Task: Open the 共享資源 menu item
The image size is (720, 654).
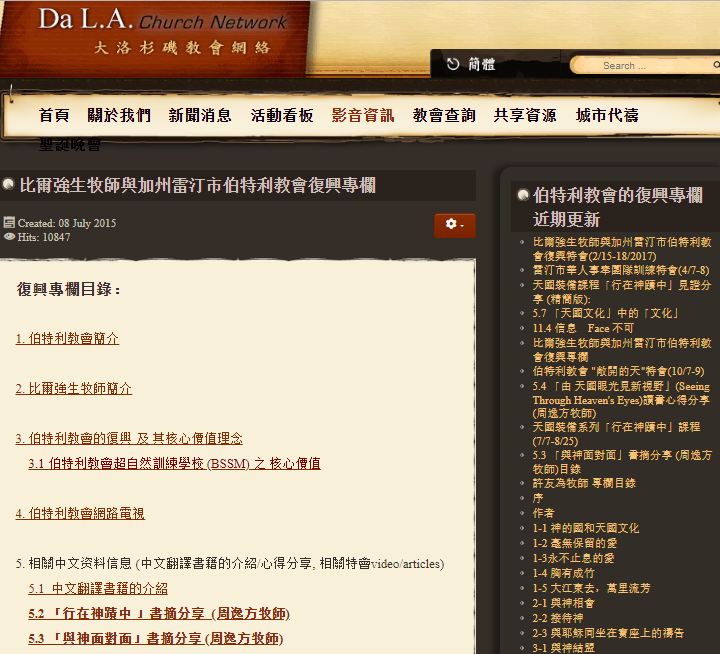Action: coord(525,115)
